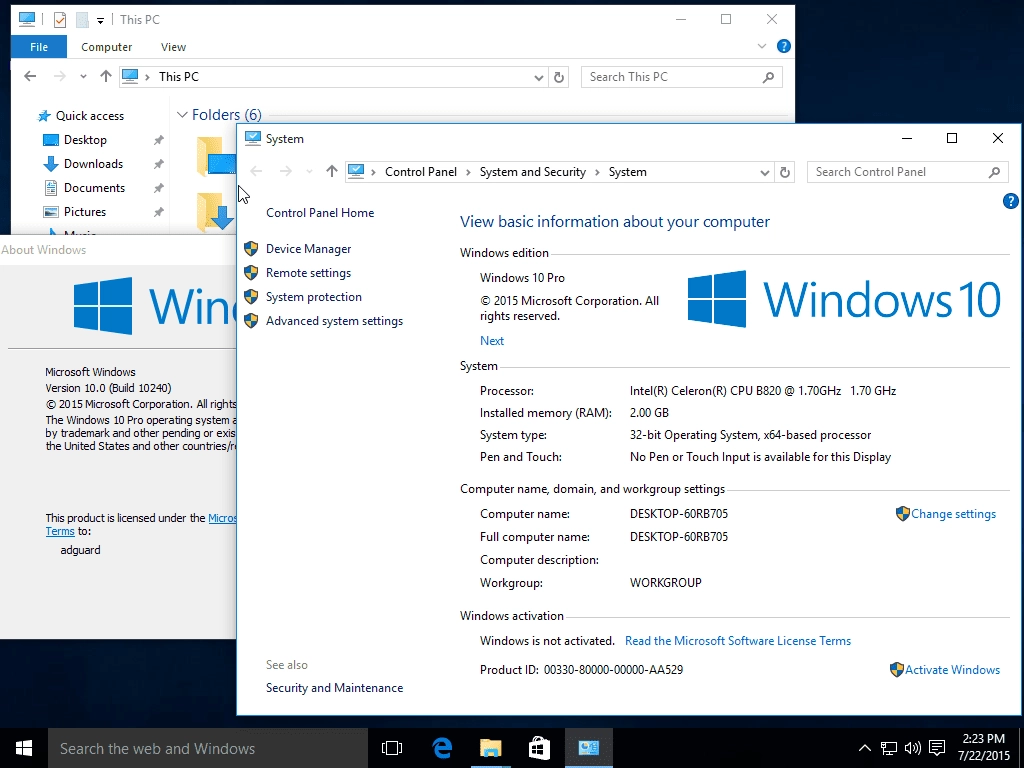Select Desktop in the navigation pane
This screenshot has width=1024, height=768.
pyautogui.click(x=85, y=140)
